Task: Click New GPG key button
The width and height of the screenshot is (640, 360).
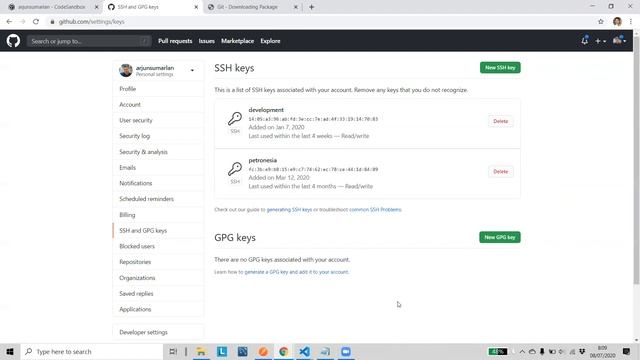Action: (x=500, y=237)
